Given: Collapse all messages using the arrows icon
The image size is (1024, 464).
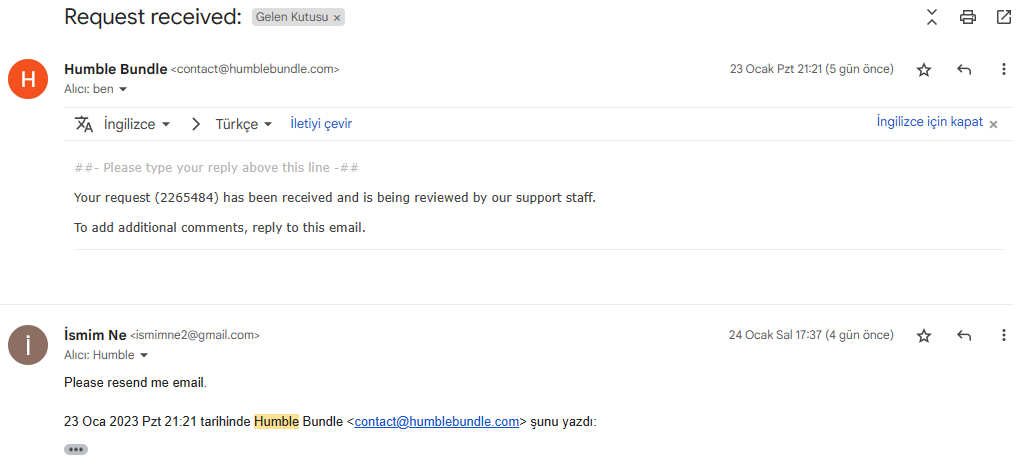Looking at the screenshot, I should click(x=932, y=17).
